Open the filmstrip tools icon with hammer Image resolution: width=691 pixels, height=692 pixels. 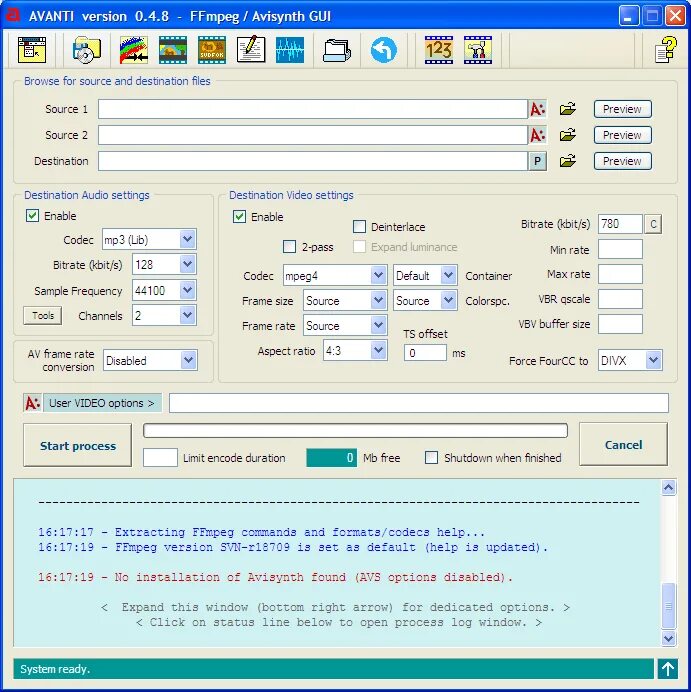click(x=478, y=50)
